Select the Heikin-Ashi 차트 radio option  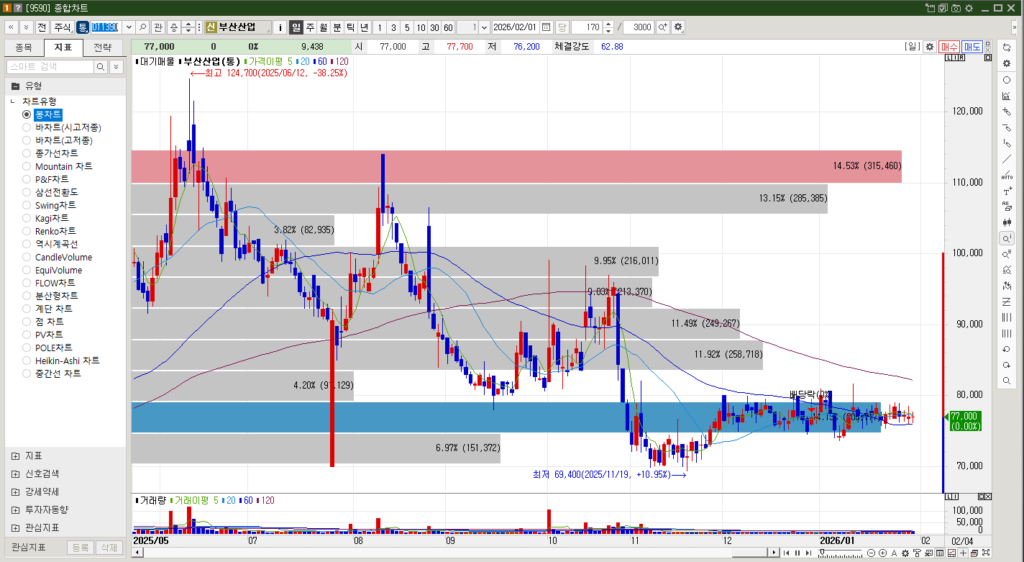pos(27,360)
